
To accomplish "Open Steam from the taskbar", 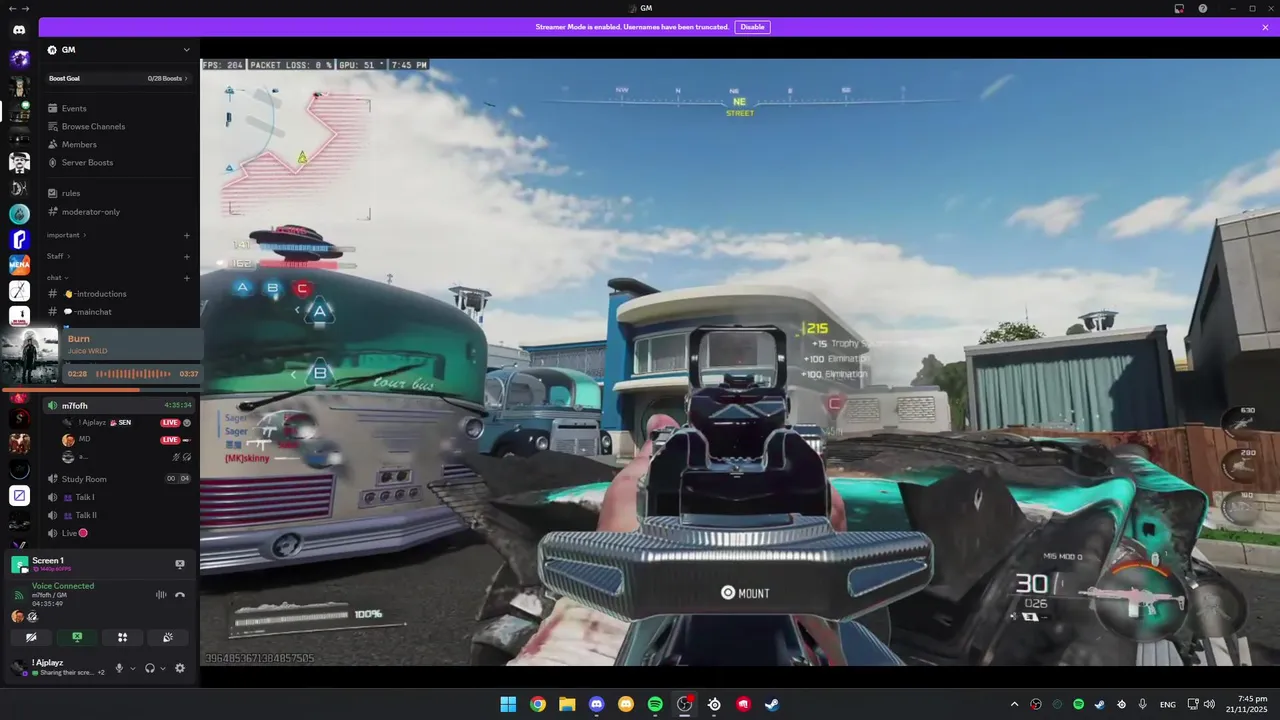I will 772,704.
